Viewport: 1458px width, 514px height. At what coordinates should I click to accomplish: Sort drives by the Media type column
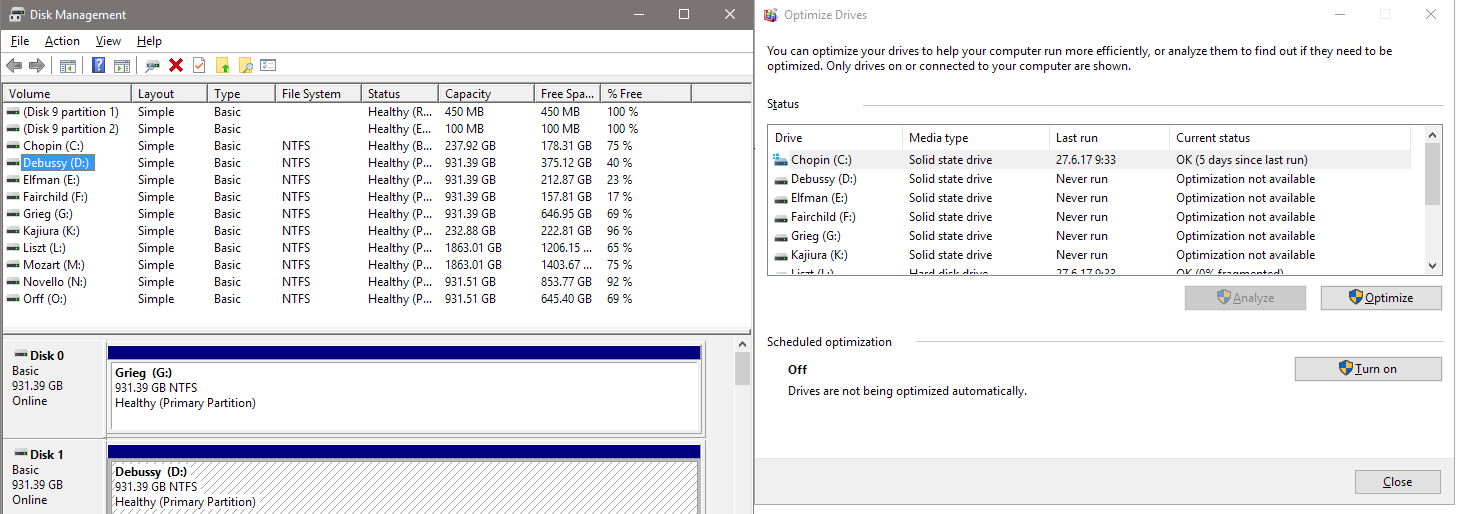[x=938, y=138]
